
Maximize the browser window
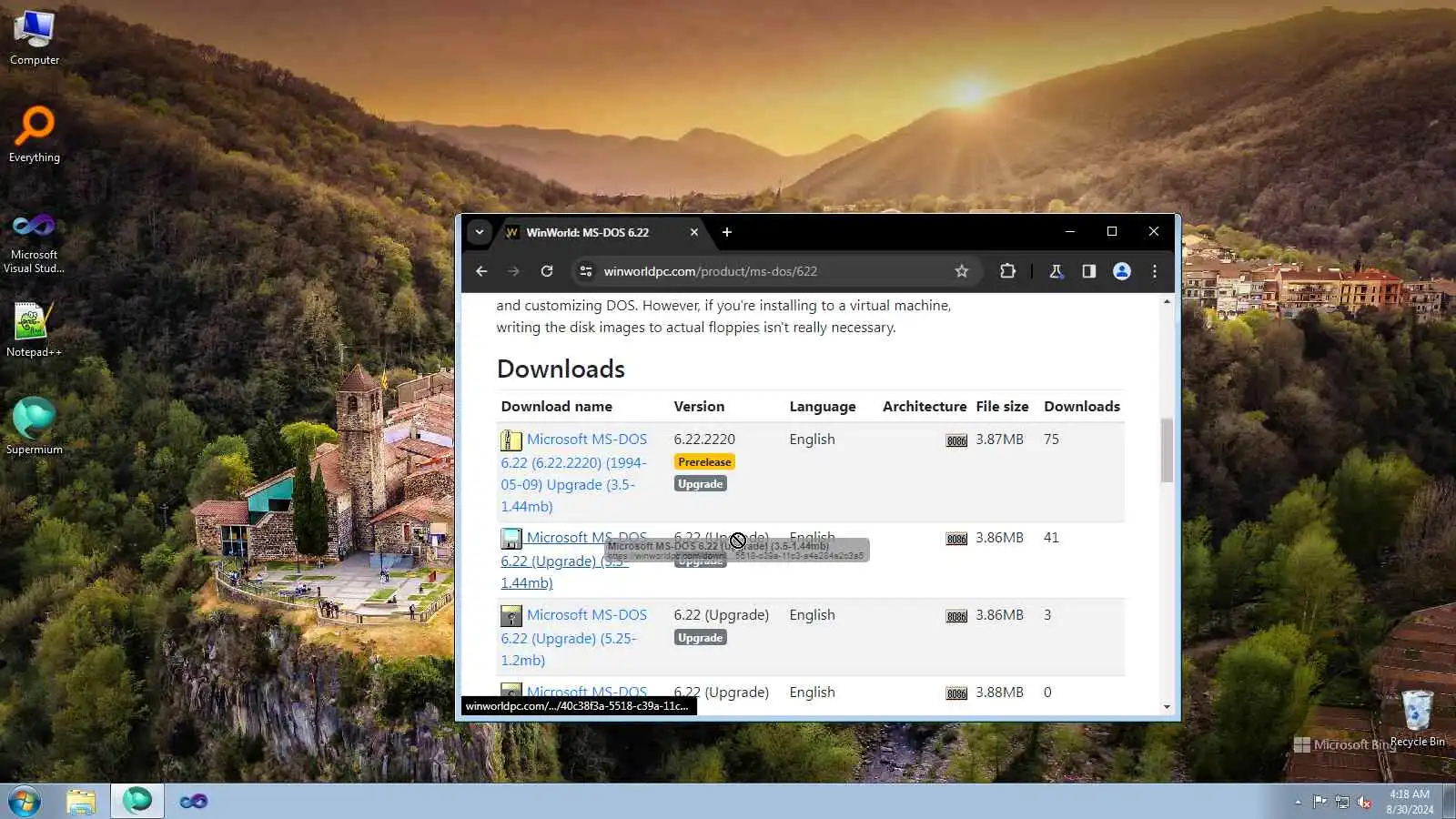click(1112, 232)
